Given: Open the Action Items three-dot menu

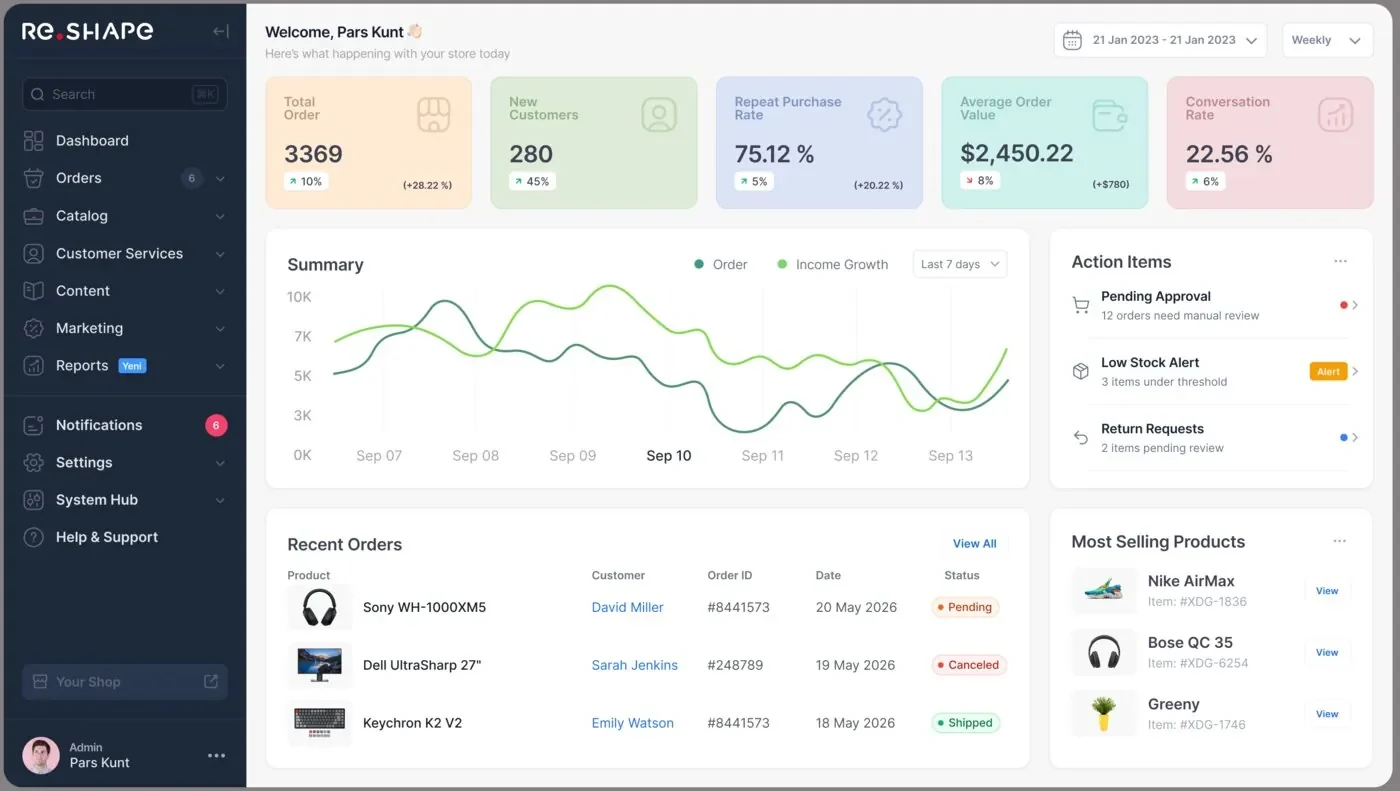Looking at the screenshot, I should pos(1340,261).
